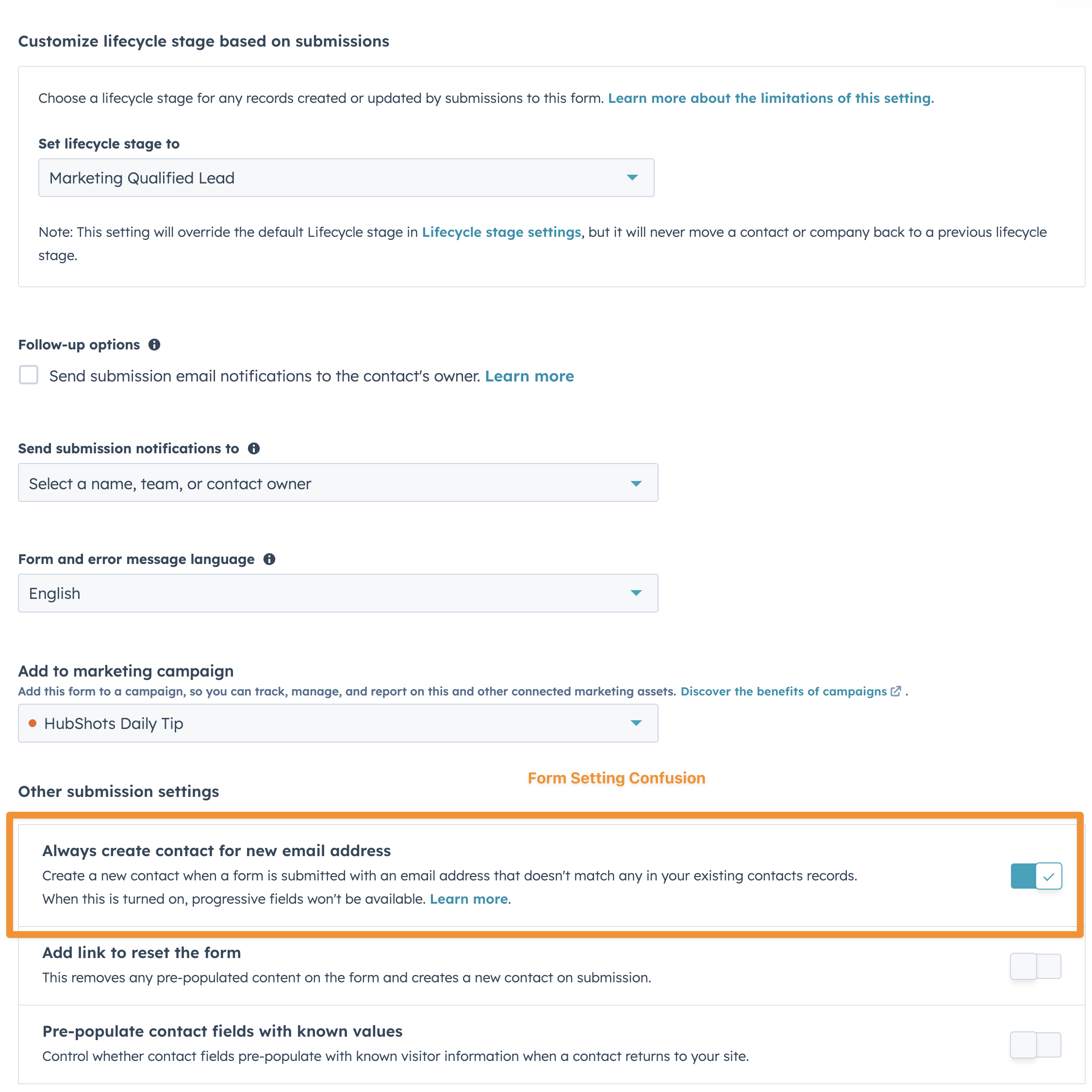
Task: Click the checkmark on the enabled contact toggle
Action: point(1049,877)
